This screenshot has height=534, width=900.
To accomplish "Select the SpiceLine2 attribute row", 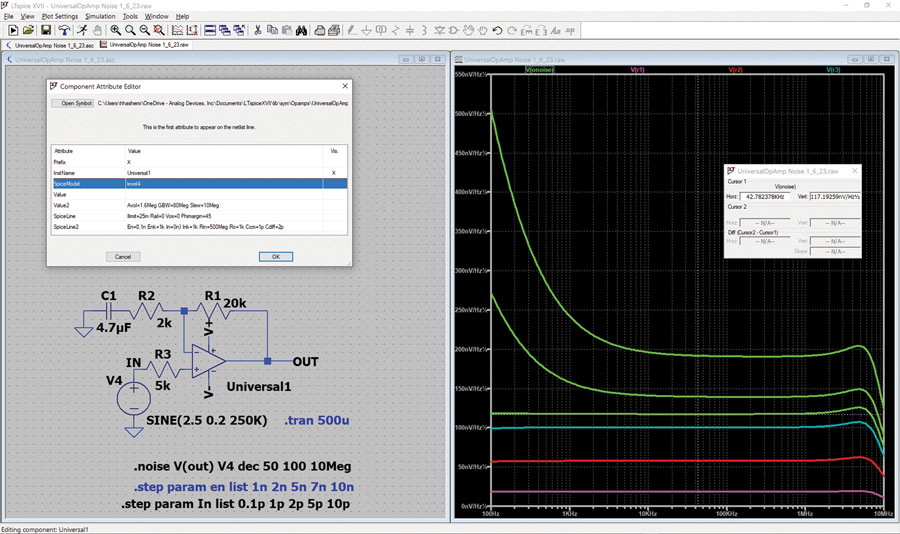I will 199,227.
